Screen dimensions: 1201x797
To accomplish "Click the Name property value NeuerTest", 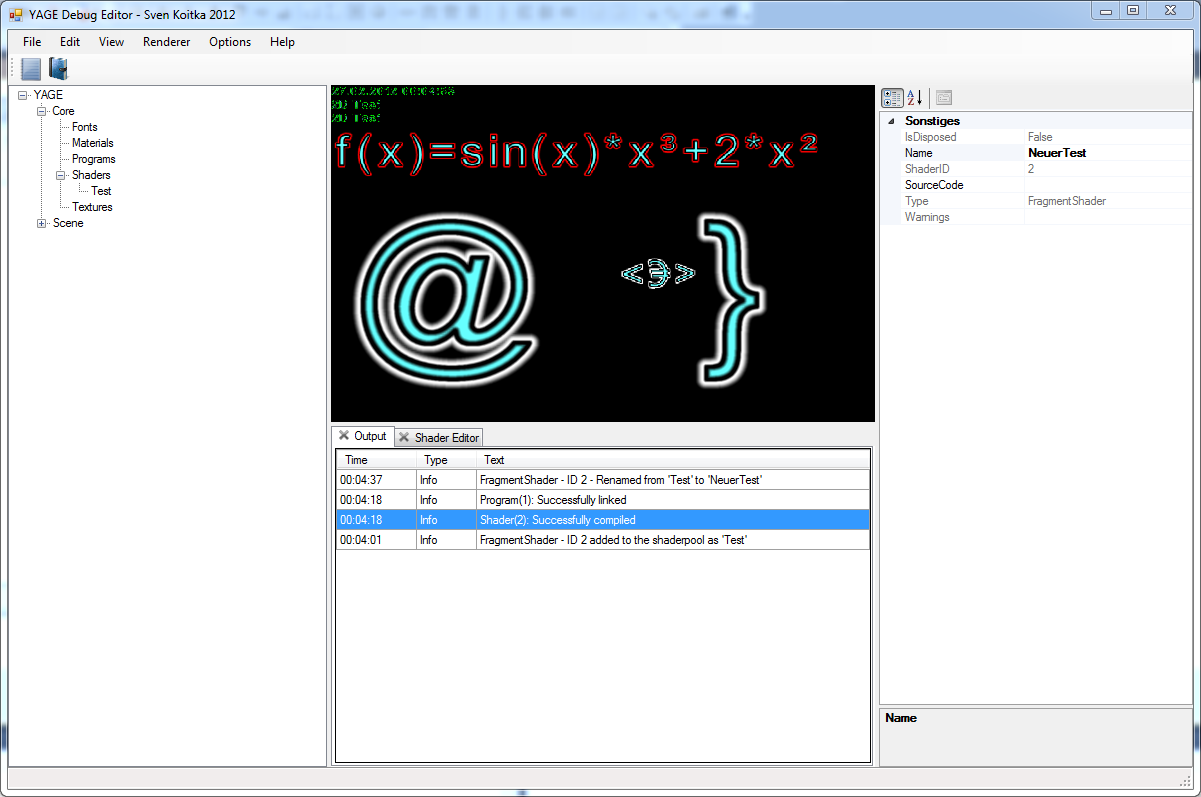I will 1057,153.
